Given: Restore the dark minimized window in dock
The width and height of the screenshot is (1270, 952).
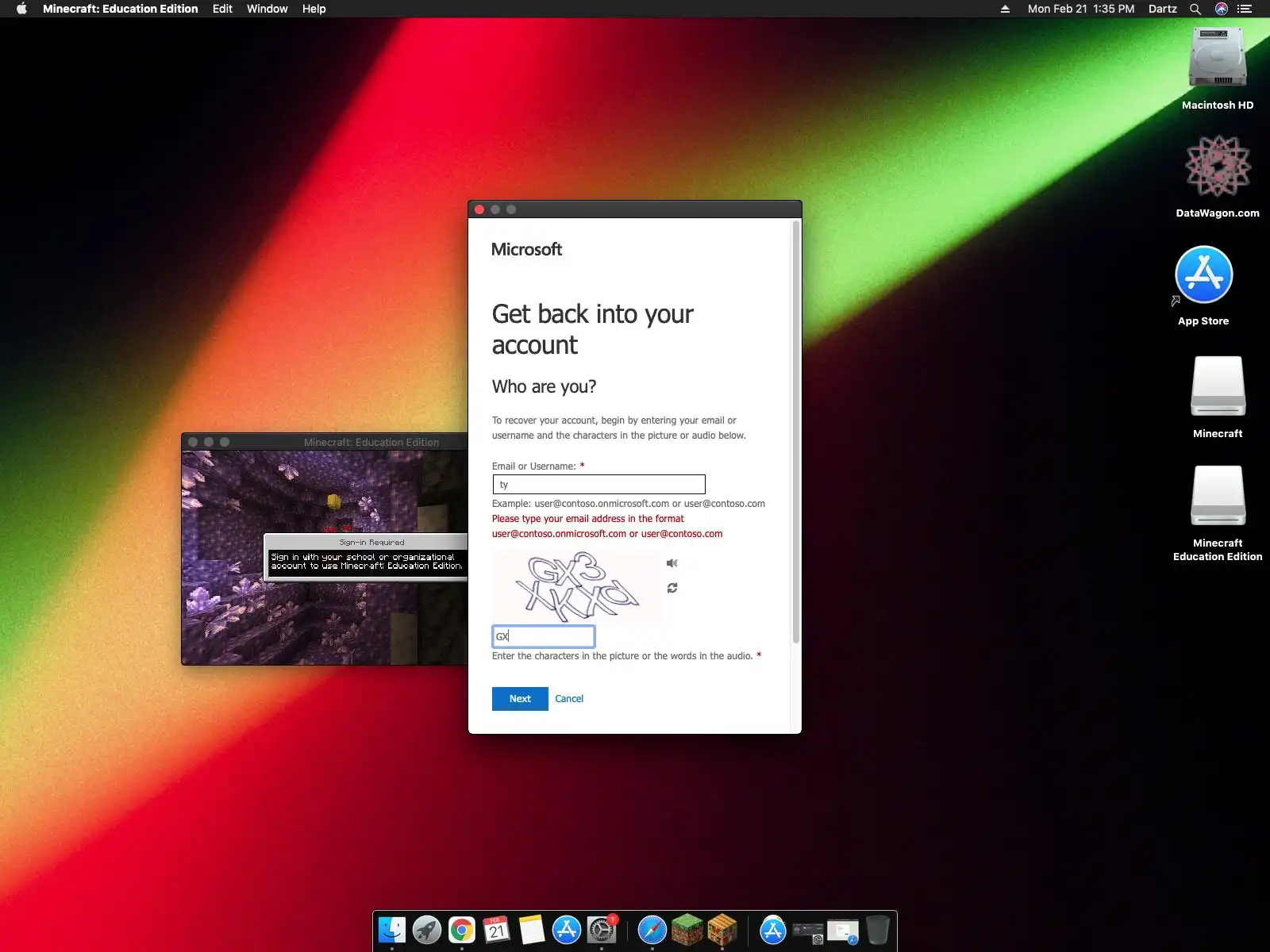Looking at the screenshot, I should click(x=808, y=931).
